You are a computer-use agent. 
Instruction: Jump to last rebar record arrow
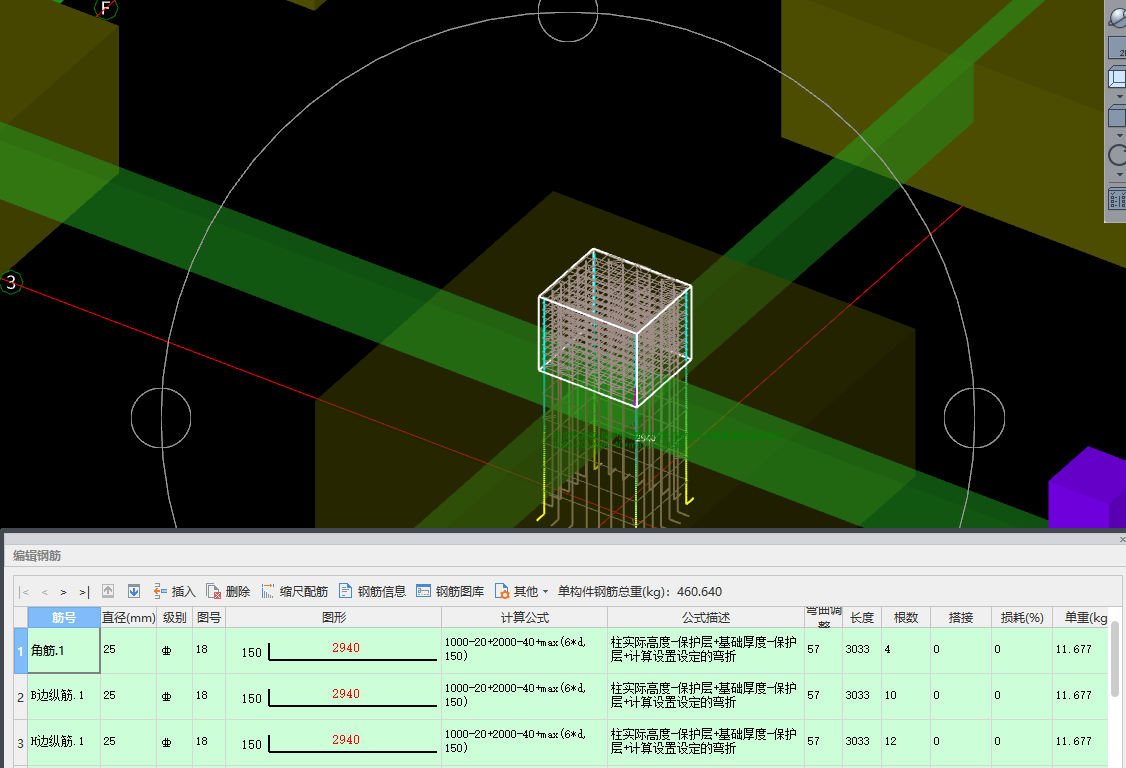(84, 593)
